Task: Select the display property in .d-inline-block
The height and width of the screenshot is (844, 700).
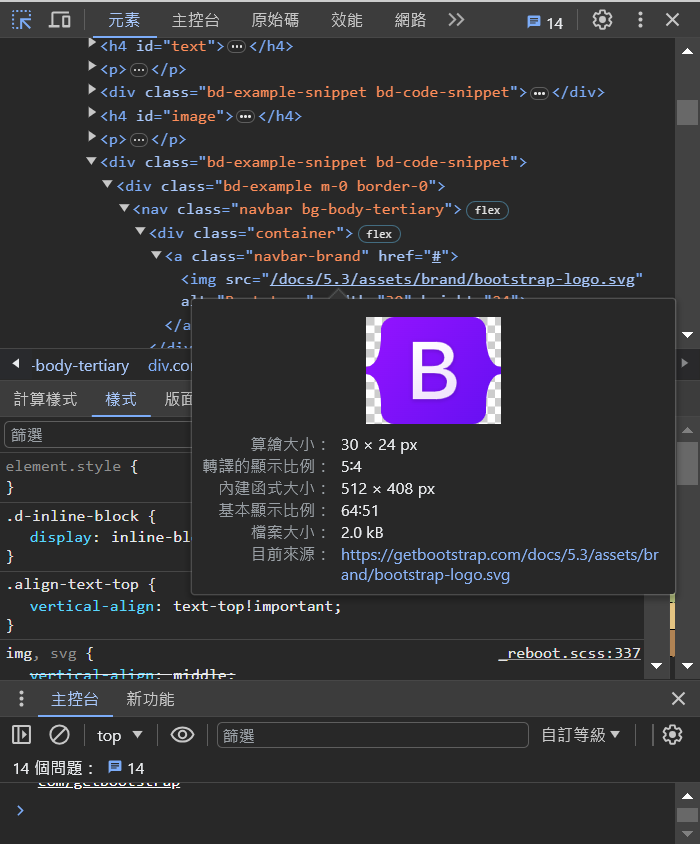Action: coord(60,537)
